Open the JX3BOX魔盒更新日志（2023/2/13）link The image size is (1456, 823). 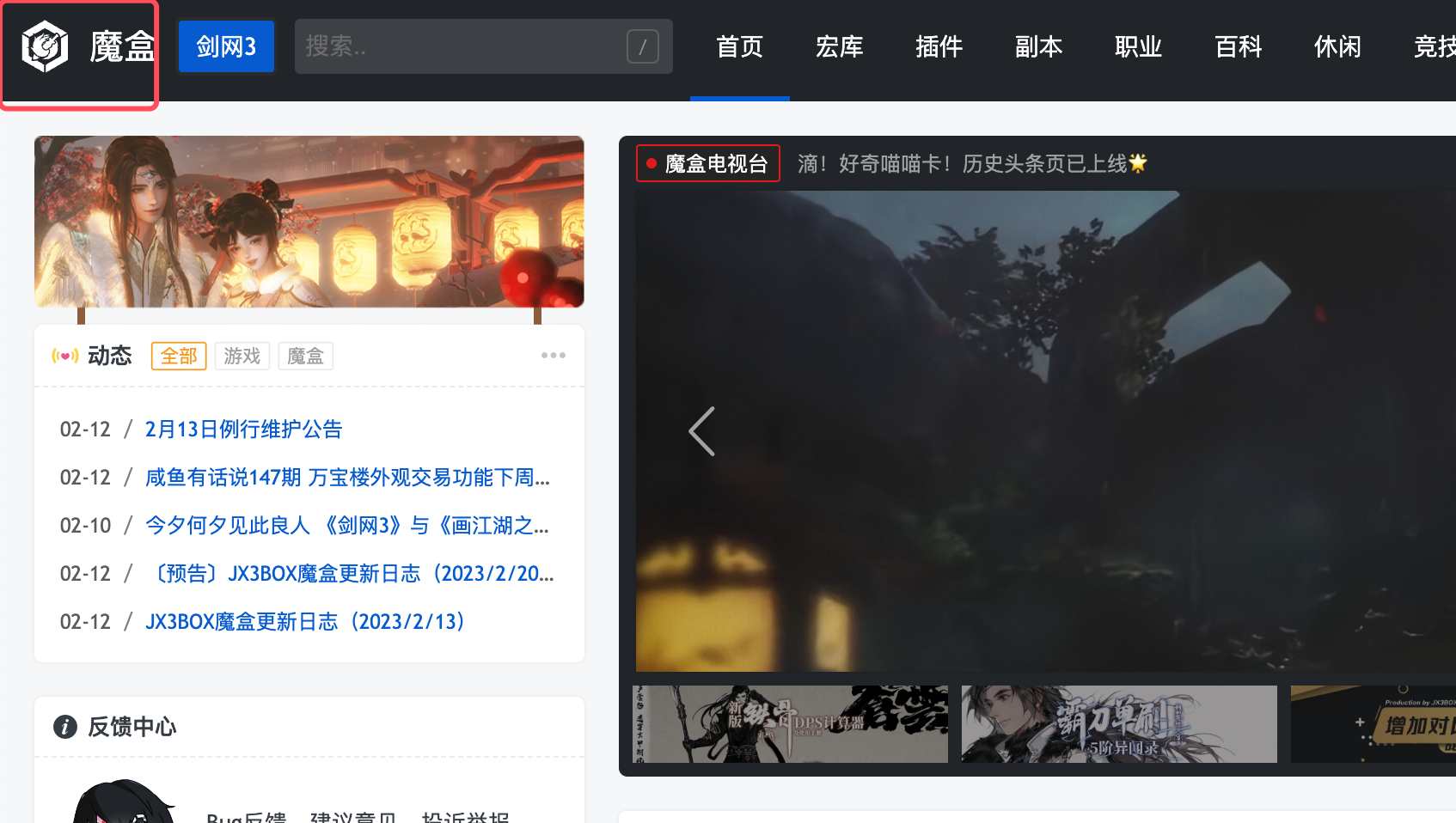point(305,621)
